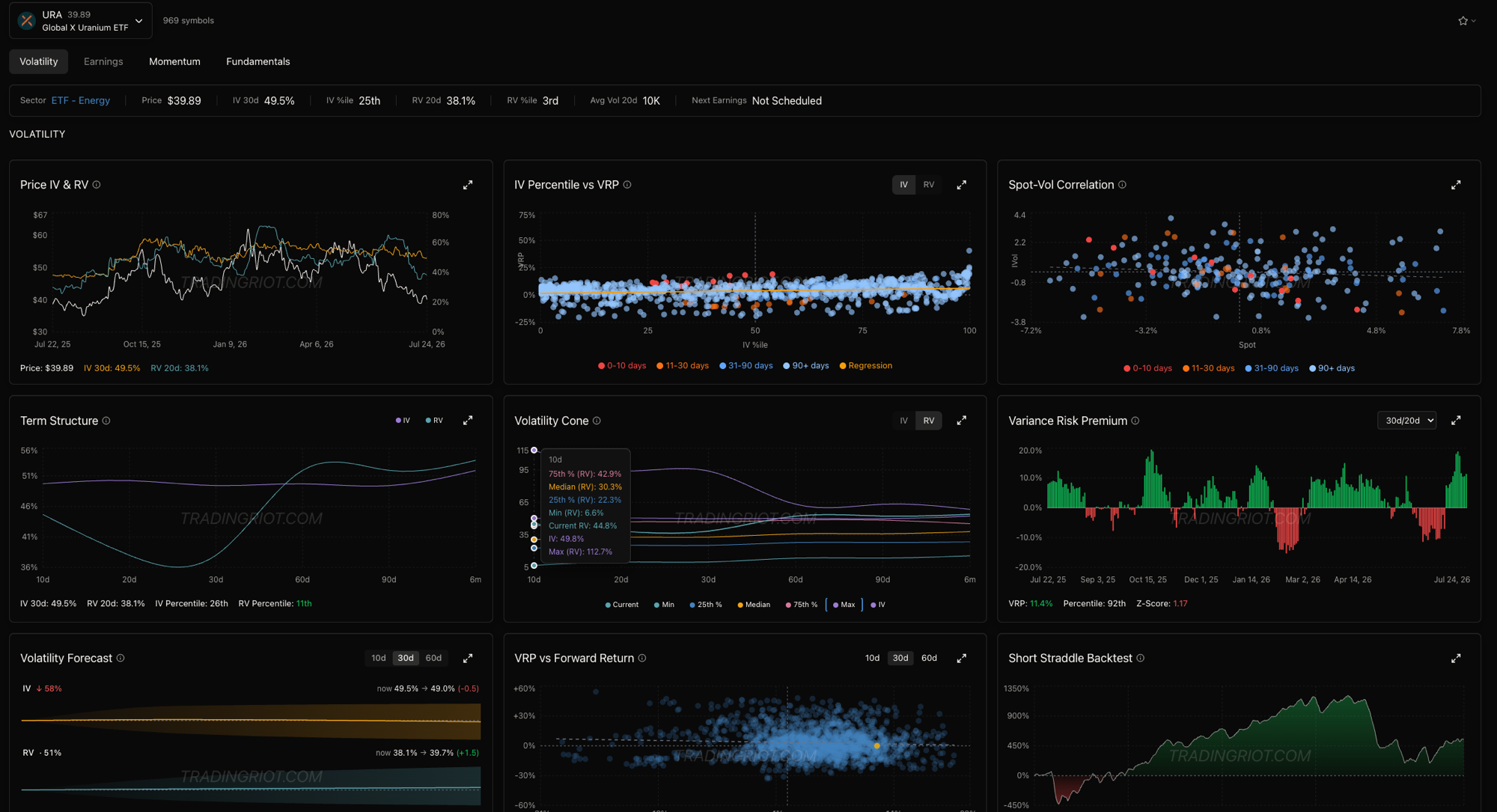The image size is (1497, 812).
Task: Select 30d in VRP vs Forward Return
Action: pyautogui.click(x=900, y=658)
